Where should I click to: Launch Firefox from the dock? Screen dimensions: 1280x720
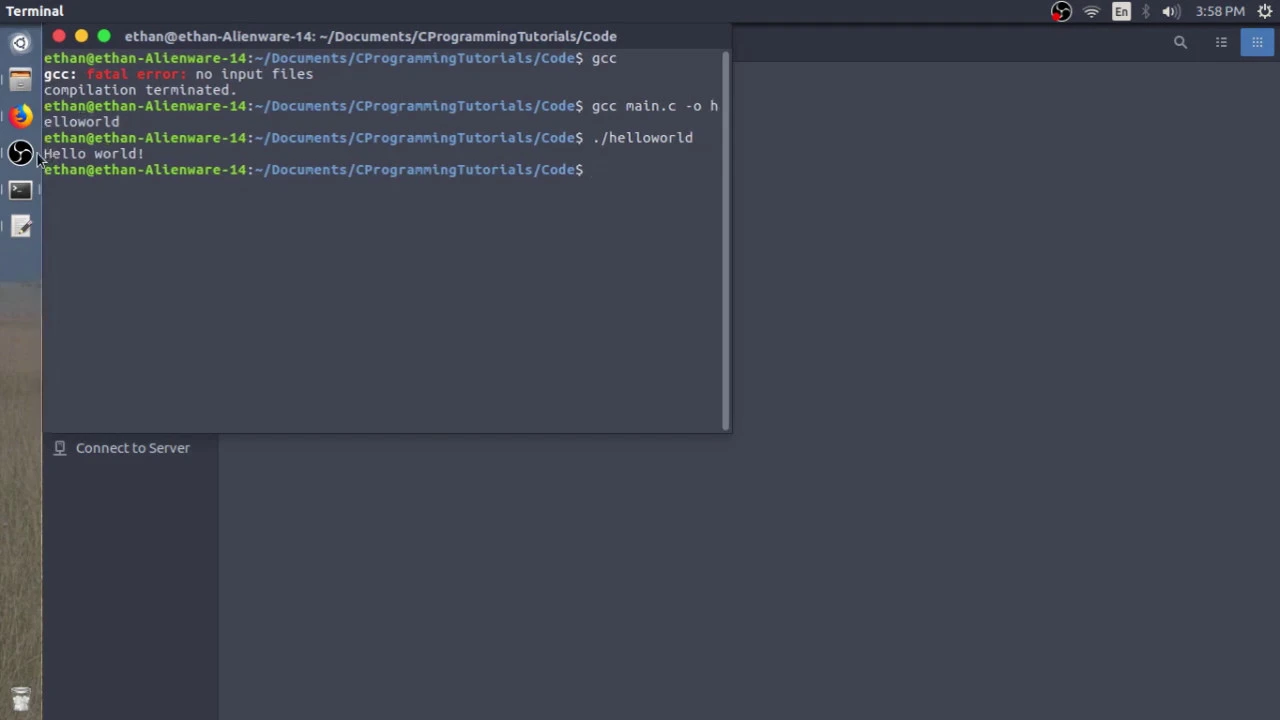tap(20, 116)
